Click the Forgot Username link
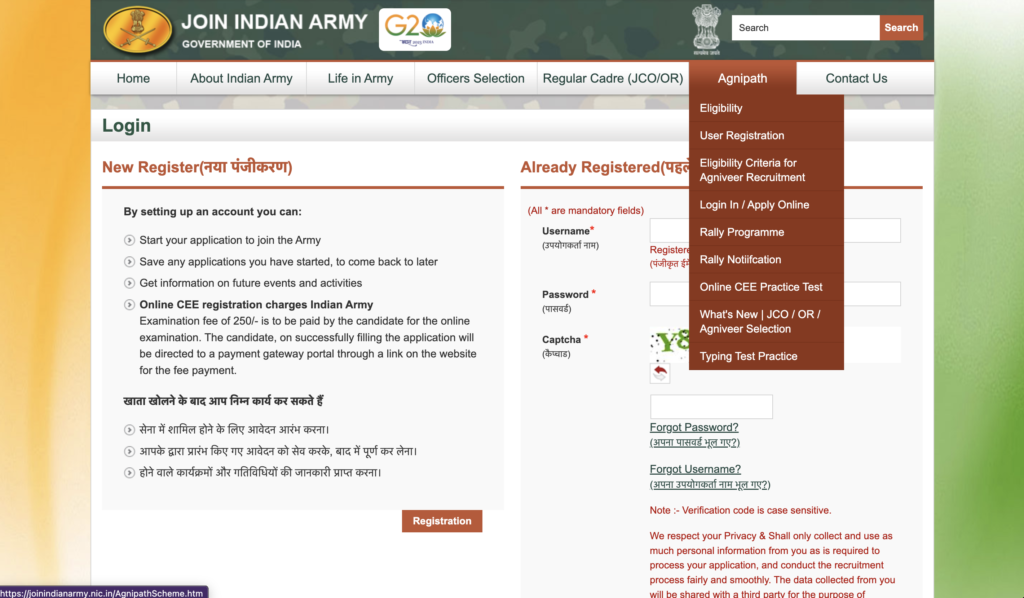Viewport: 1024px width, 598px height. click(695, 469)
